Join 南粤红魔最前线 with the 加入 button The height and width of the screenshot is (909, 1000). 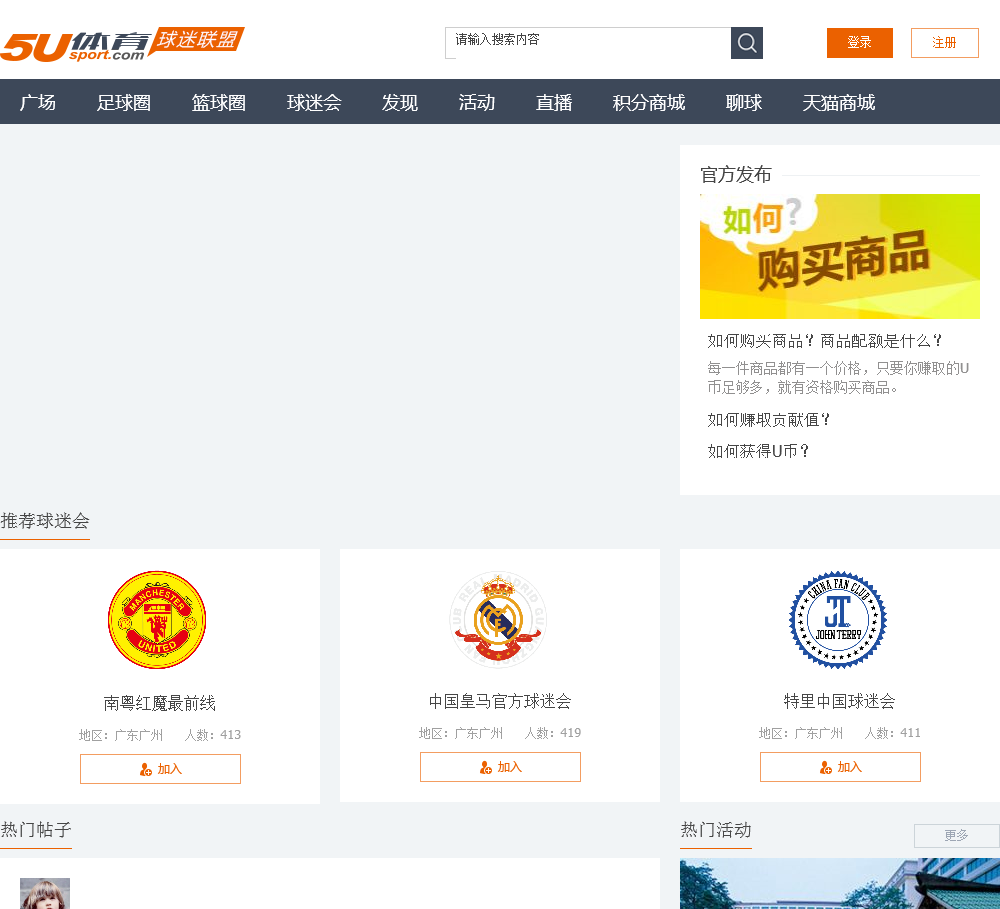tap(160, 769)
